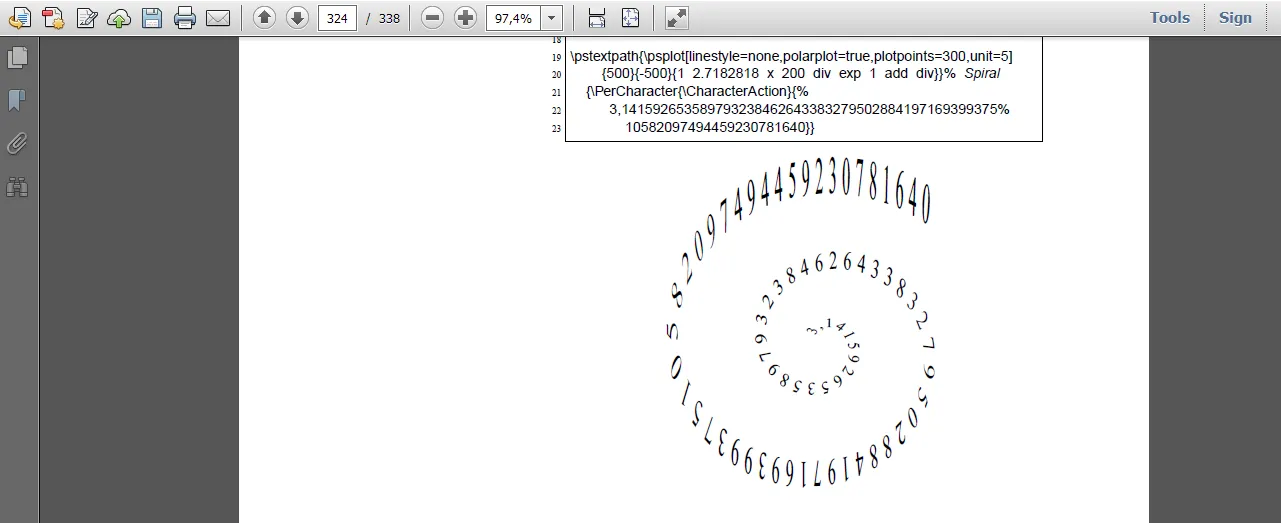The height and width of the screenshot is (523, 1281).
Task: Send the file via the email envelope icon
Action: [218, 17]
